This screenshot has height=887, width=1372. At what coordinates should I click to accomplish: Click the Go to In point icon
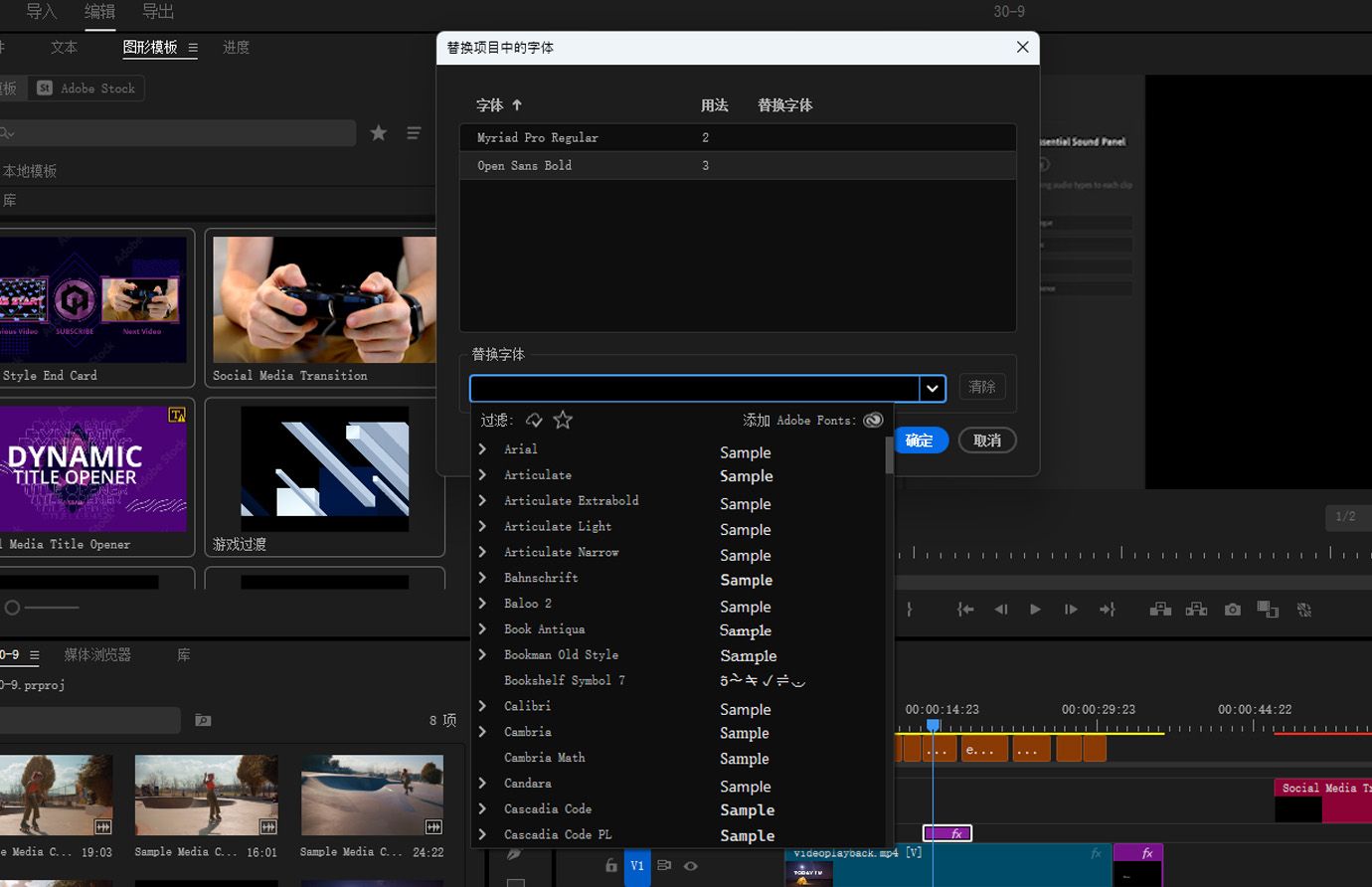point(964,610)
